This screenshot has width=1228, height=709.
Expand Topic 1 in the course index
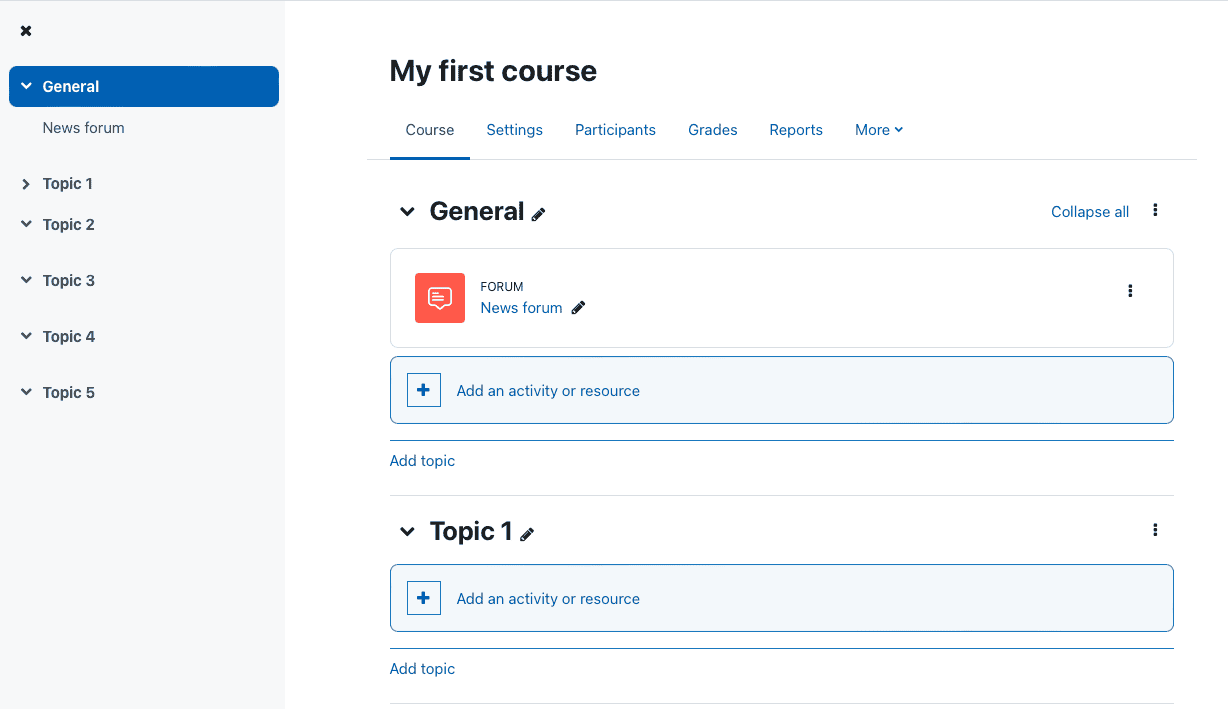(x=26, y=184)
